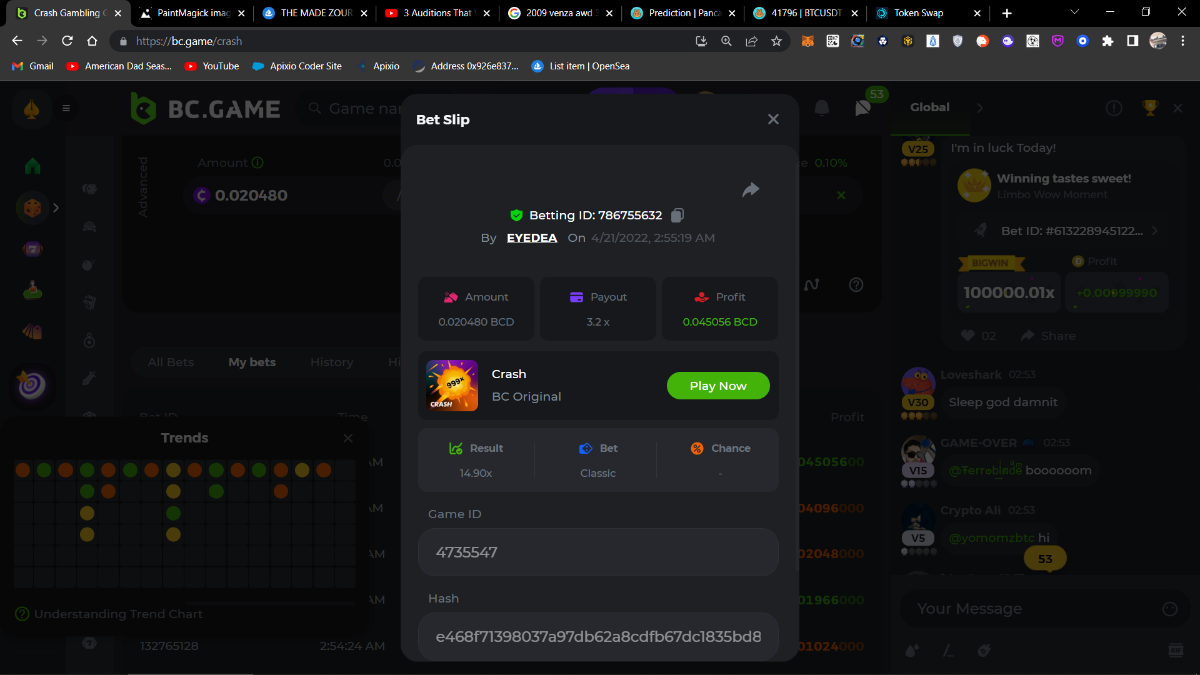This screenshot has width=1200, height=675.
Task: Switch to the 41796 | BTCUSDT tab
Action: (x=798, y=13)
